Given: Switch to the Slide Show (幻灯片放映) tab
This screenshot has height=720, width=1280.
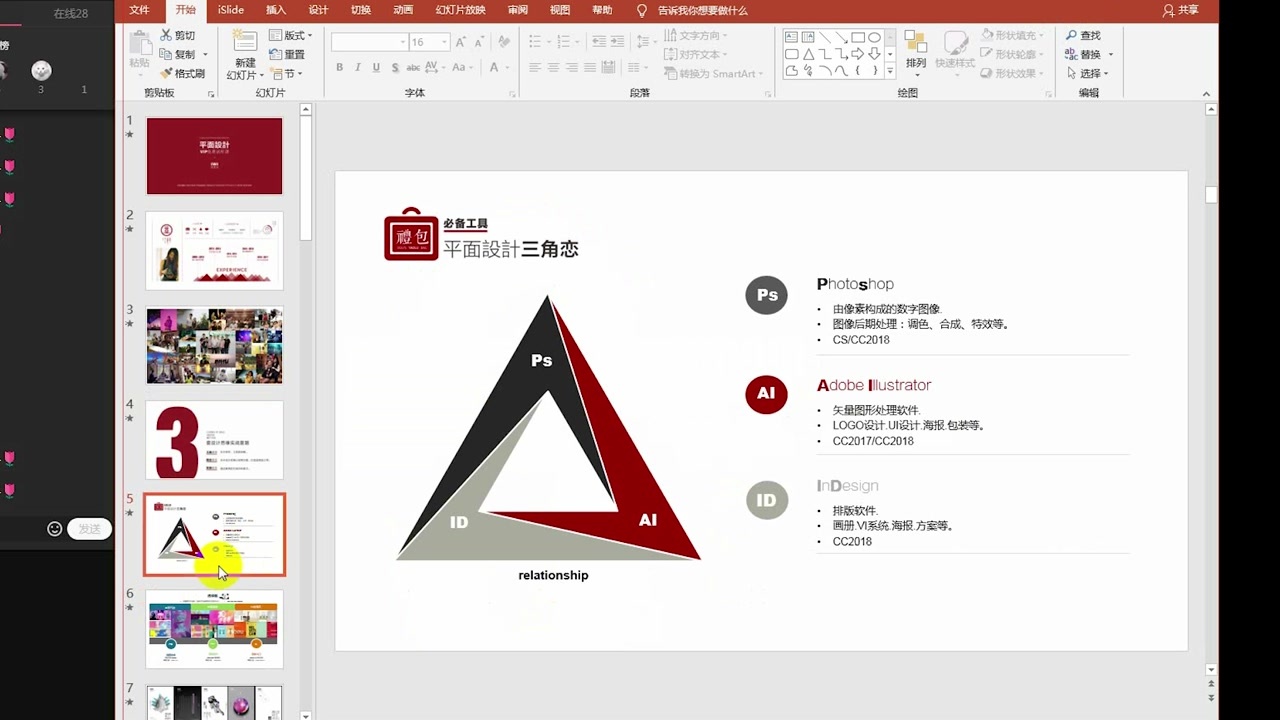Looking at the screenshot, I should [x=461, y=10].
